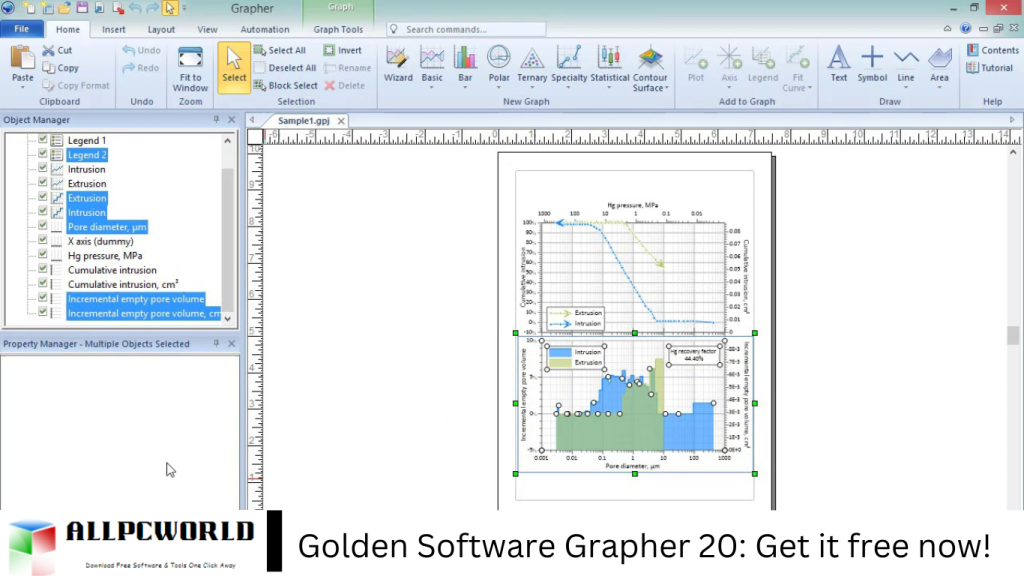Open the Line tool dropdown arrow

click(x=906, y=88)
